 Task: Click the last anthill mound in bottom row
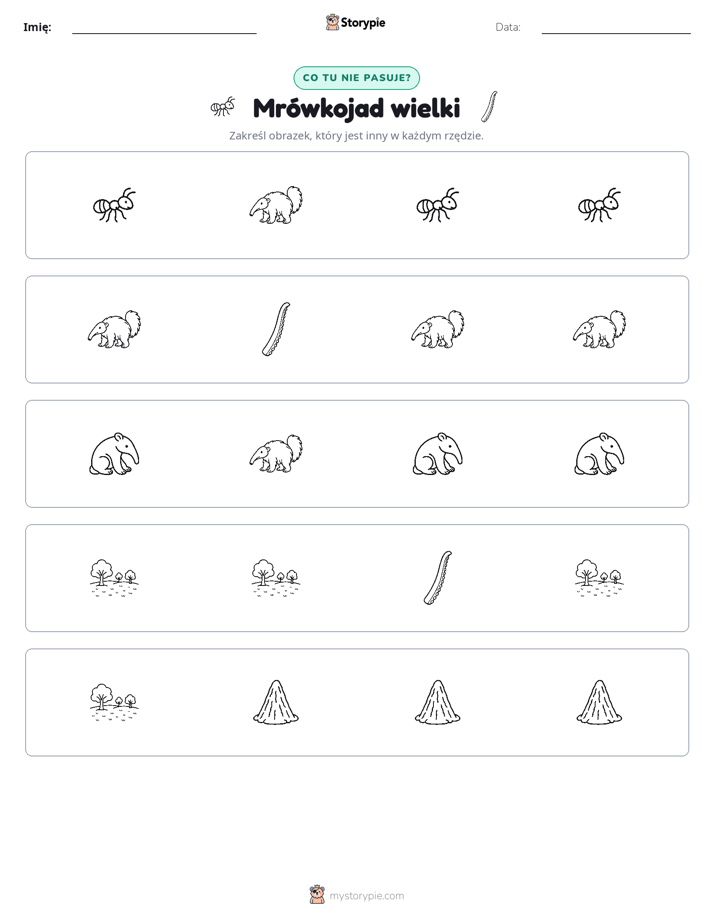point(599,702)
